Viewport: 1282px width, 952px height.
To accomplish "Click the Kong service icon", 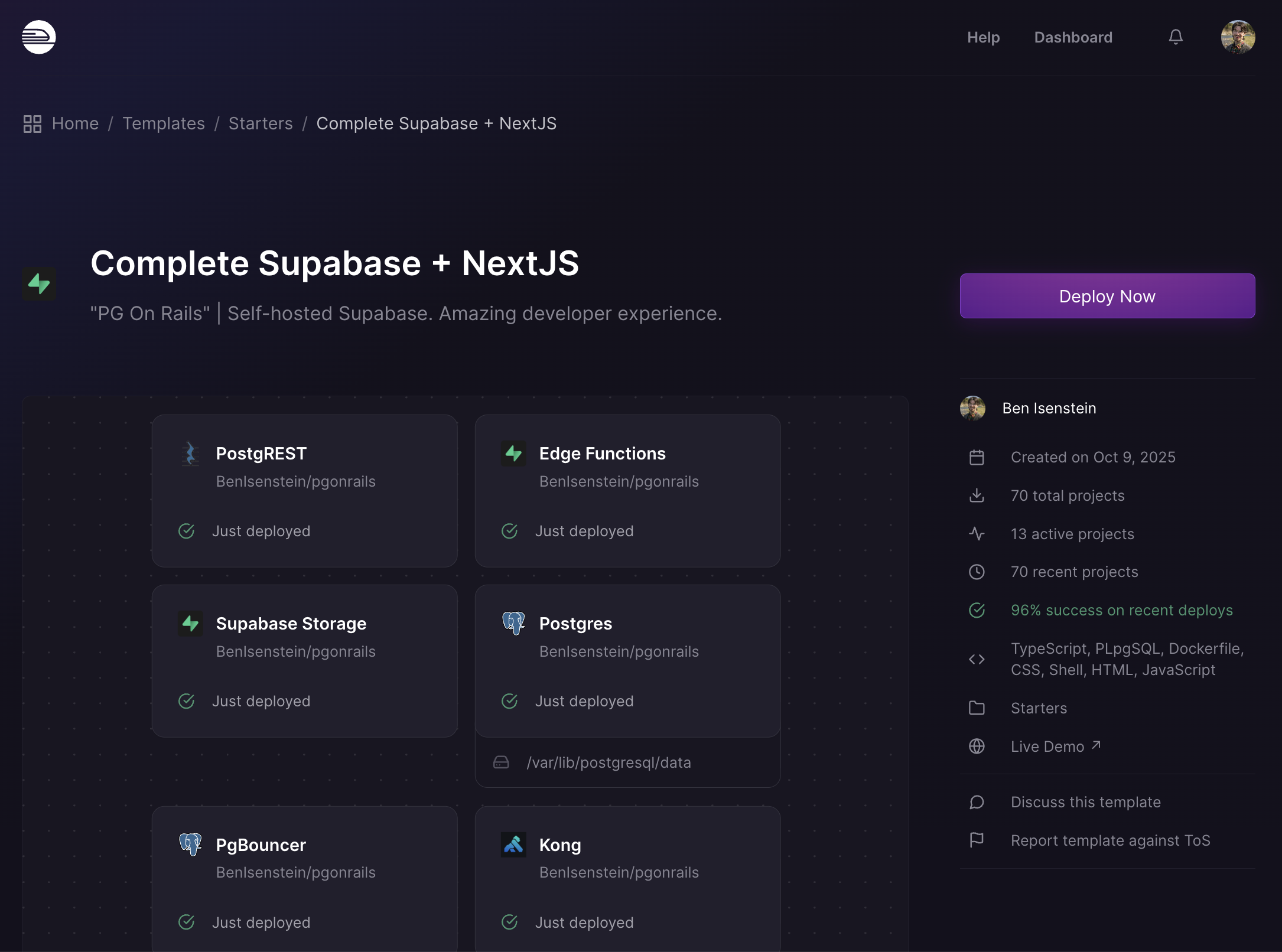I will pos(513,845).
